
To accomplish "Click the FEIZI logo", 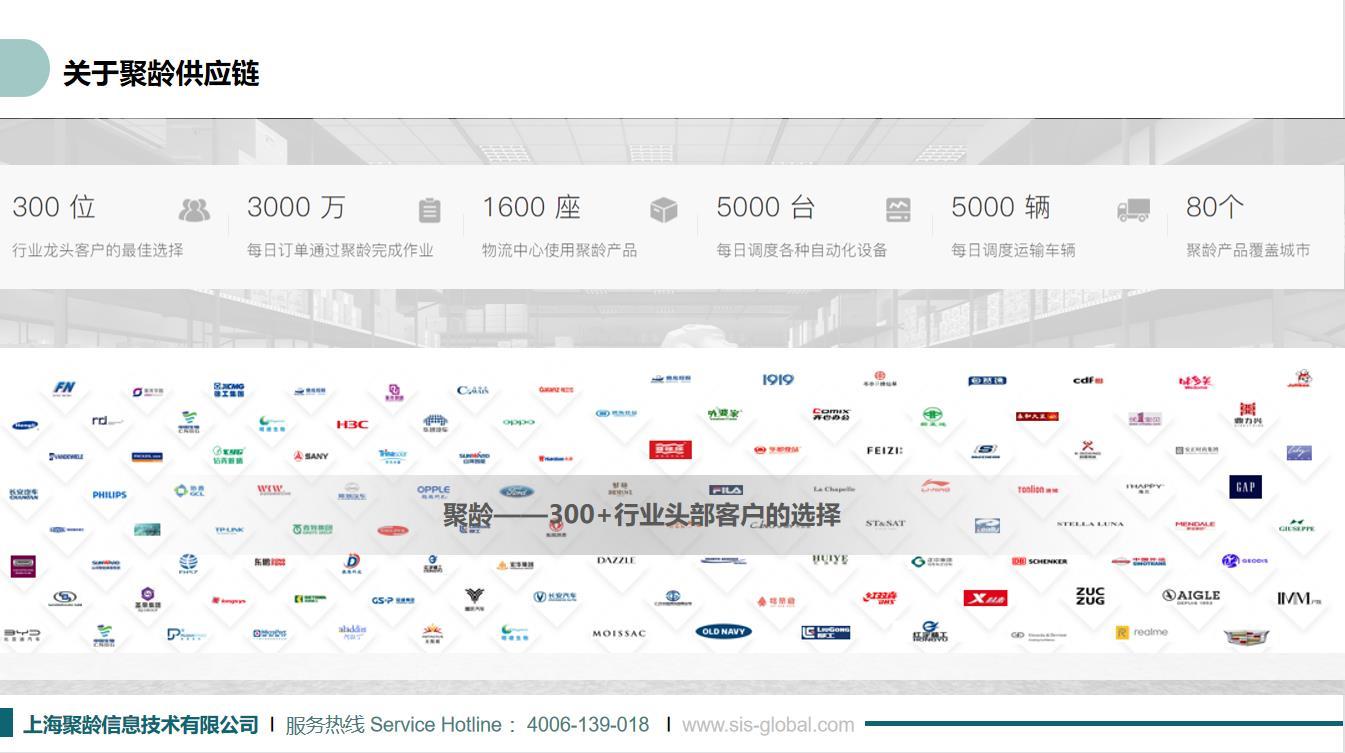I will pyautogui.click(x=885, y=451).
